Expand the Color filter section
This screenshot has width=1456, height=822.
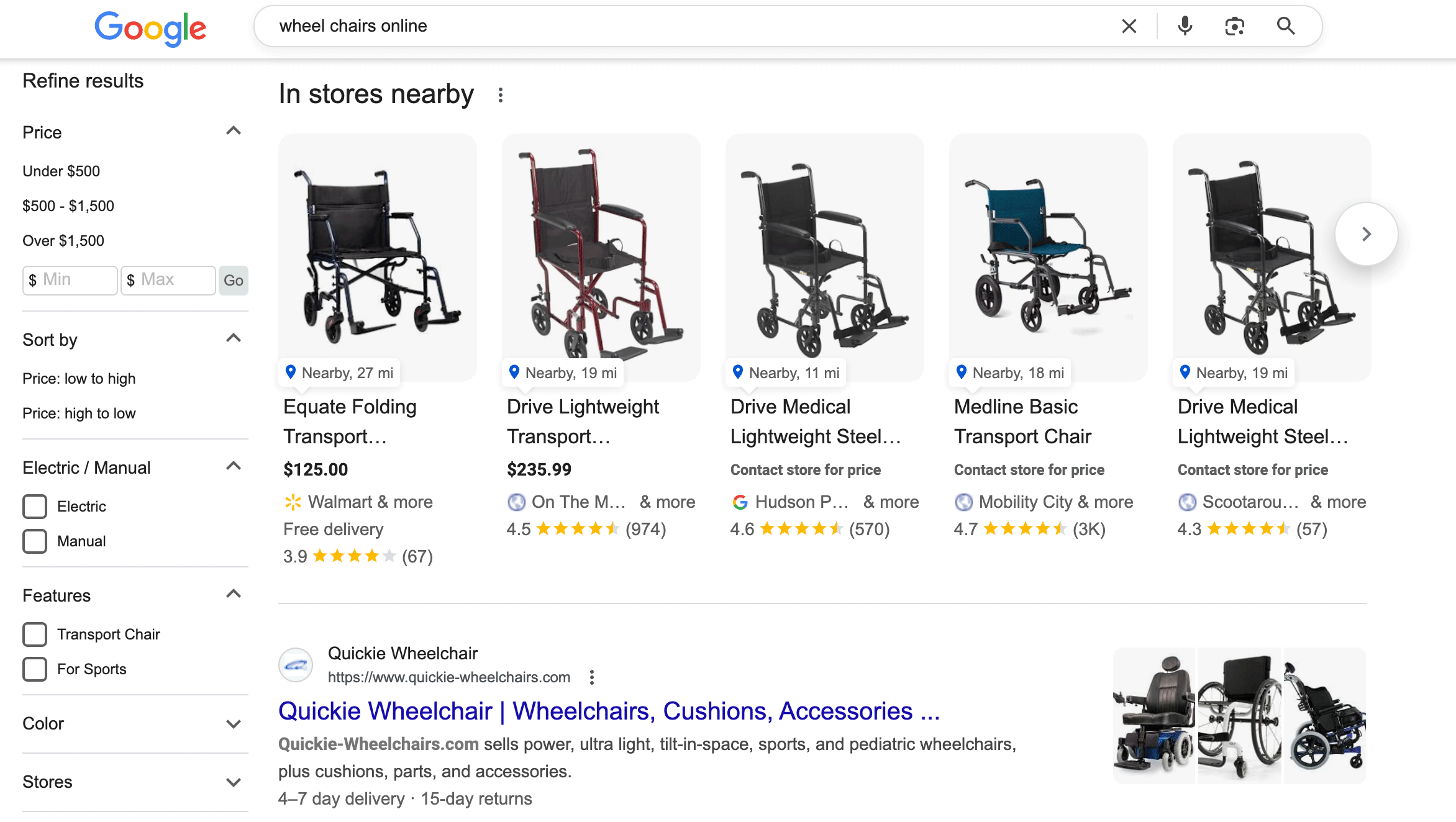click(234, 723)
